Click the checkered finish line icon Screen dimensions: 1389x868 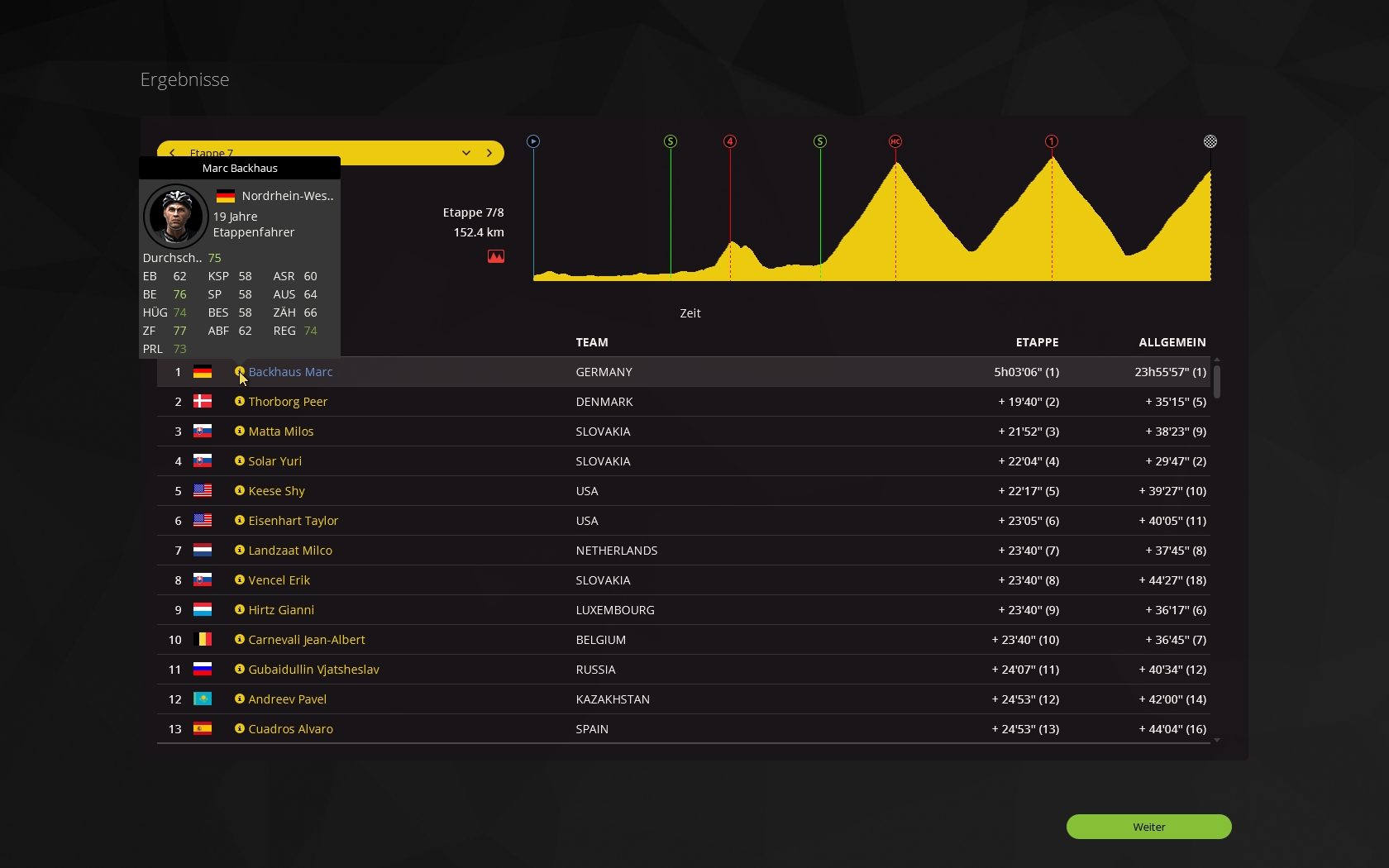coord(1210,141)
